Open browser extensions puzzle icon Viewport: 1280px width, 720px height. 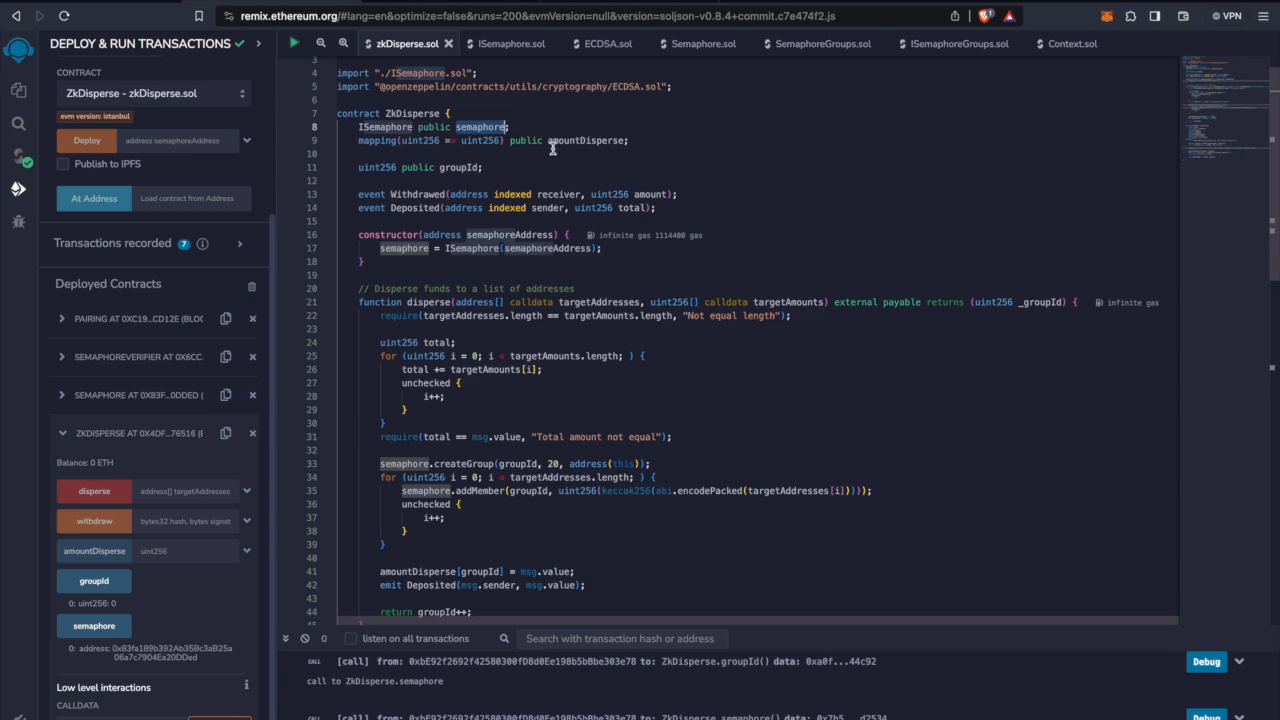click(1131, 16)
